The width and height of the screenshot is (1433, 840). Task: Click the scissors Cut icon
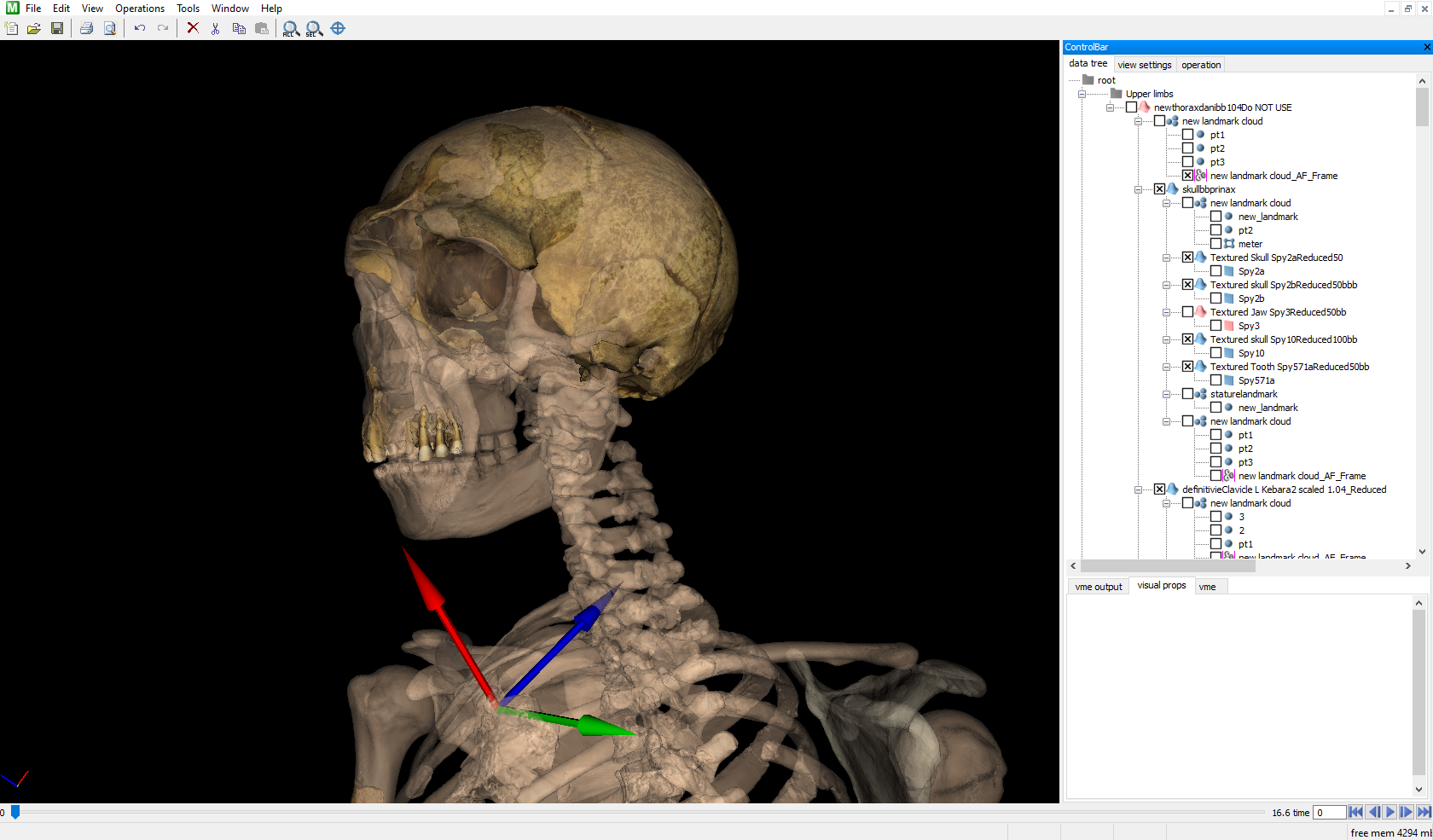pos(215,28)
